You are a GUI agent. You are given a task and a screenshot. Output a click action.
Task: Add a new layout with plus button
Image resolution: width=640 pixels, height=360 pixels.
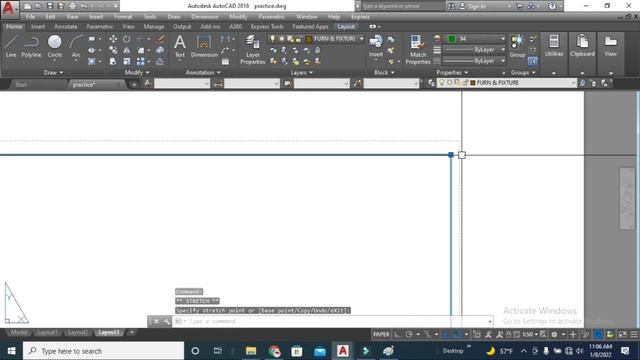point(132,332)
